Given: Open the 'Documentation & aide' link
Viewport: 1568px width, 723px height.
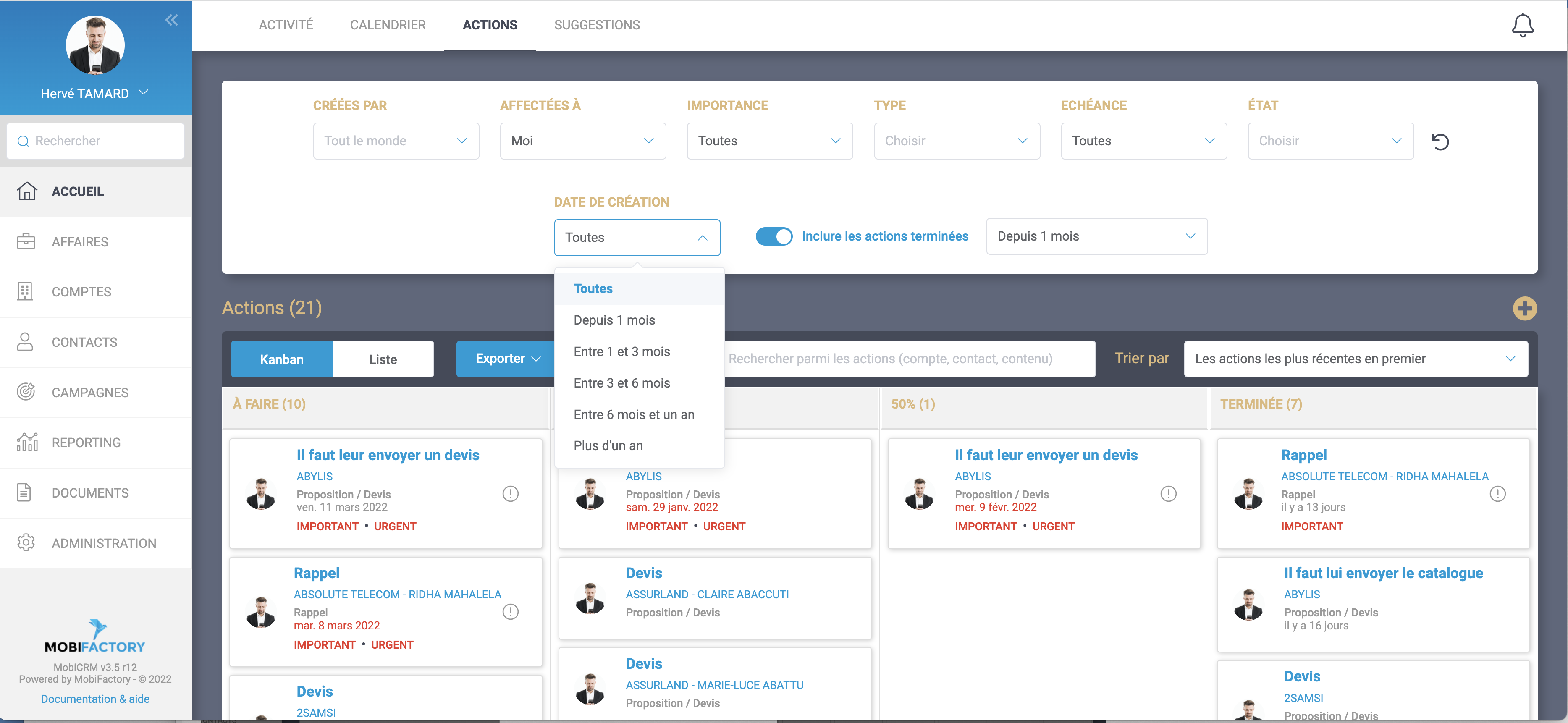Looking at the screenshot, I should coord(95,699).
